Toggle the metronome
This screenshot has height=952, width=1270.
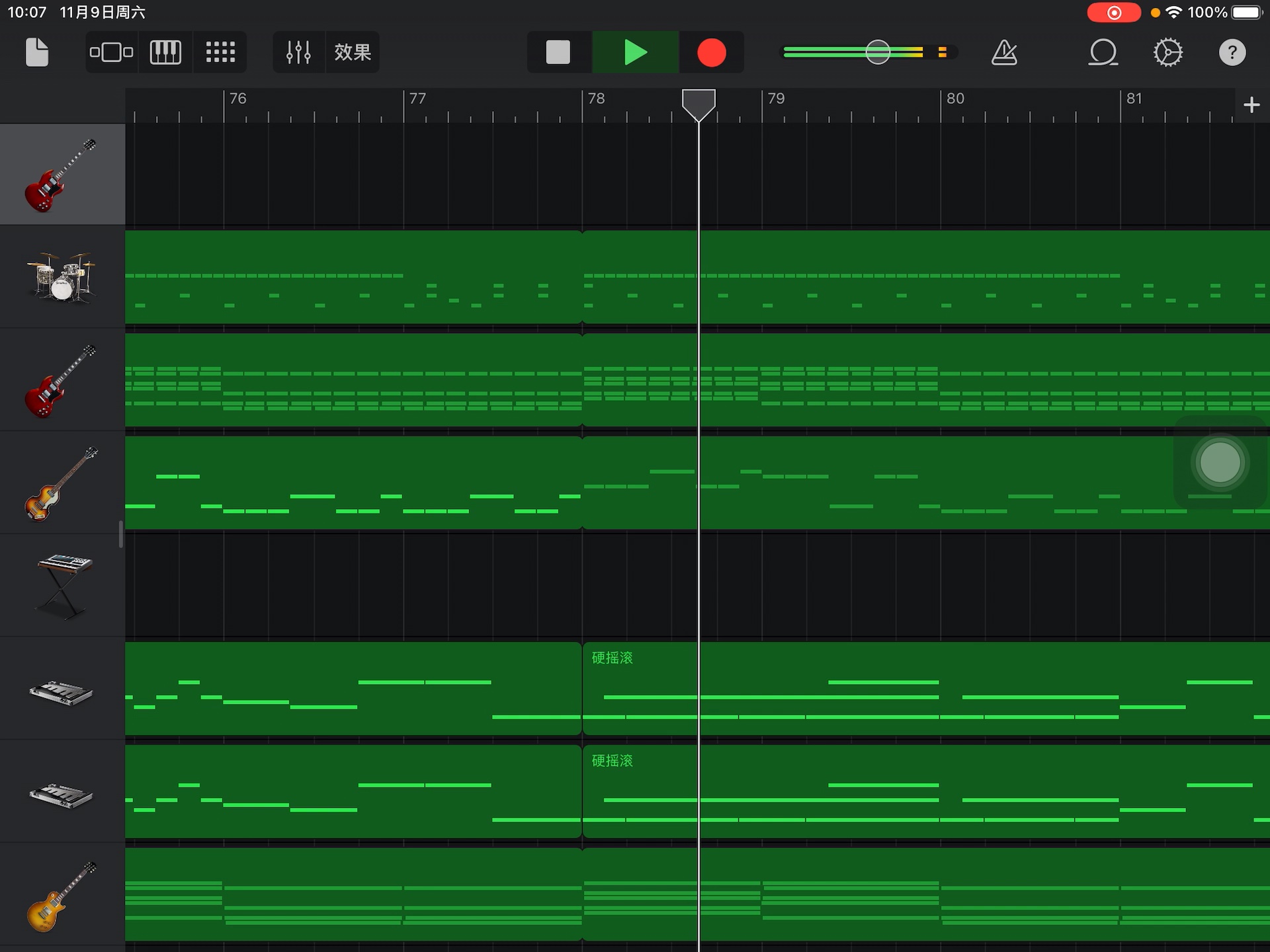coord(1004,52)
